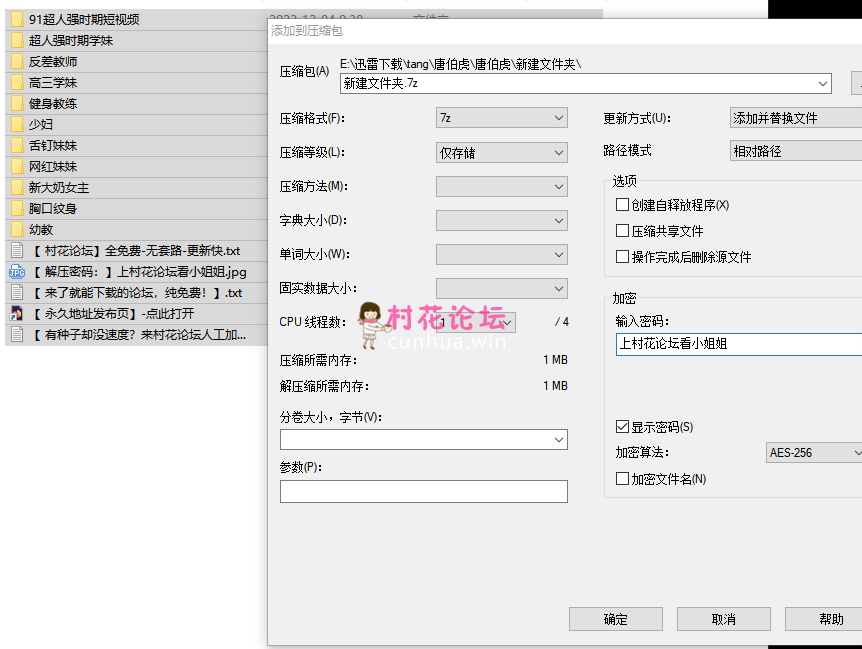
Task: Expand the 压缩等级 仅存储 dropdown
Action: (x=501, y=153)
